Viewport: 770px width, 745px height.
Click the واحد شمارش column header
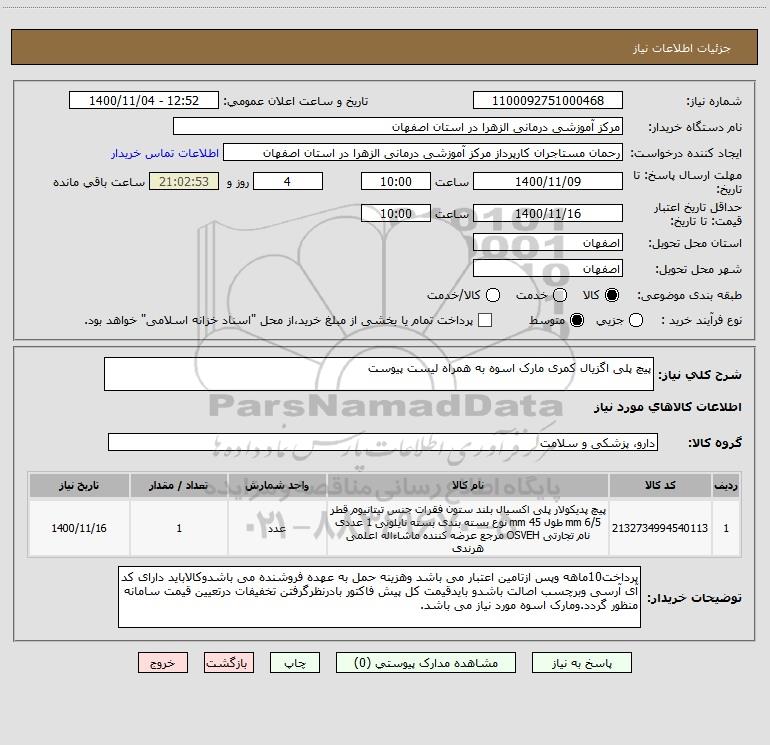pyautogui.click(x=277, y=485)
